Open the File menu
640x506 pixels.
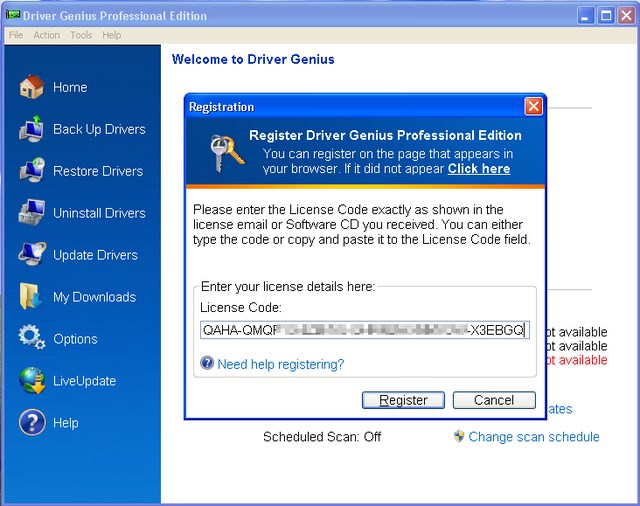pyautogui.click(x=16, y=35)
